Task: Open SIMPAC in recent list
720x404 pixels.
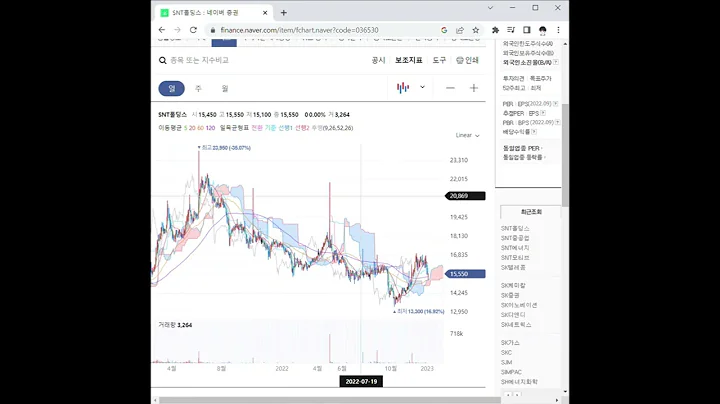Action: click(x=511, y=372)
